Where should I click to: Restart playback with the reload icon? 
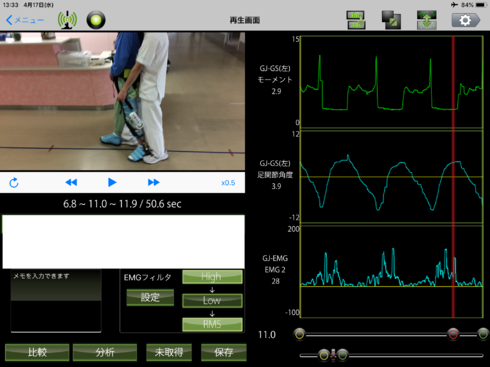(x=14, y=183)
